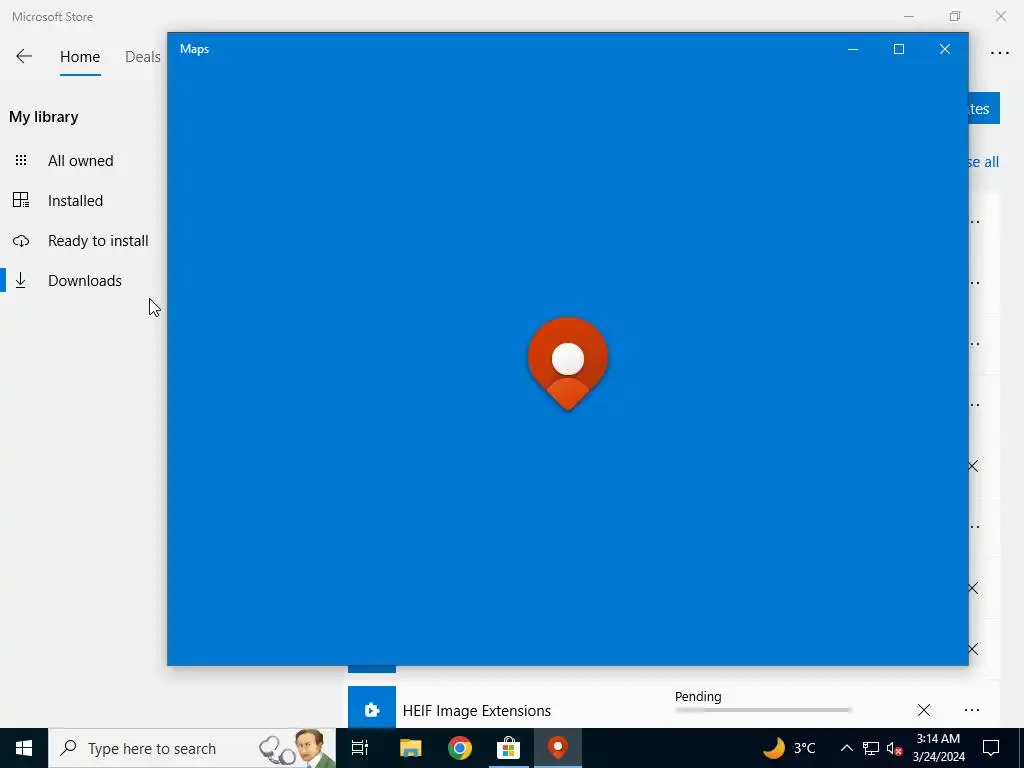Open the HEIF Image Extensions app tile icon
The height and width of the screenshot is (768, 1024).
(x=372, y=709)
